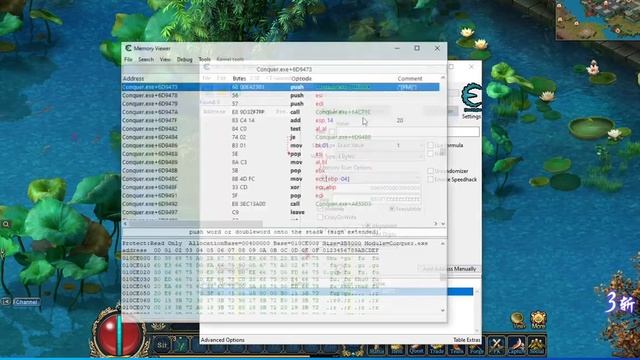Click the disassembler horizontal scroll-right arrow
Viewport: 640px width, 360px height.
pos(436,224)
